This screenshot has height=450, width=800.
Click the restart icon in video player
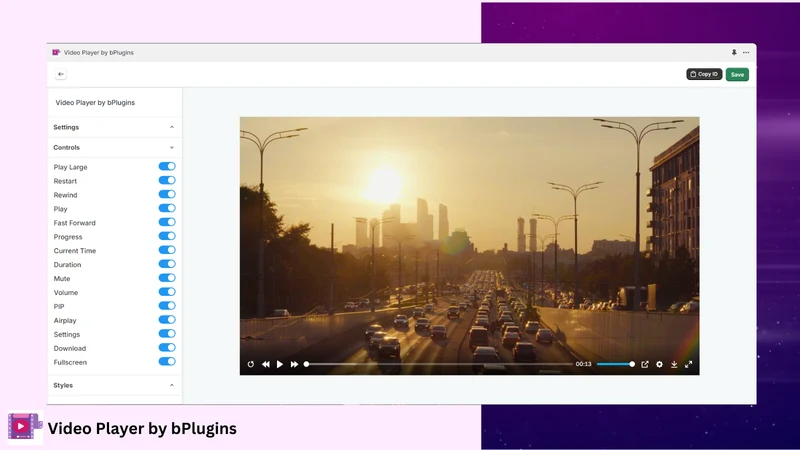251,364
